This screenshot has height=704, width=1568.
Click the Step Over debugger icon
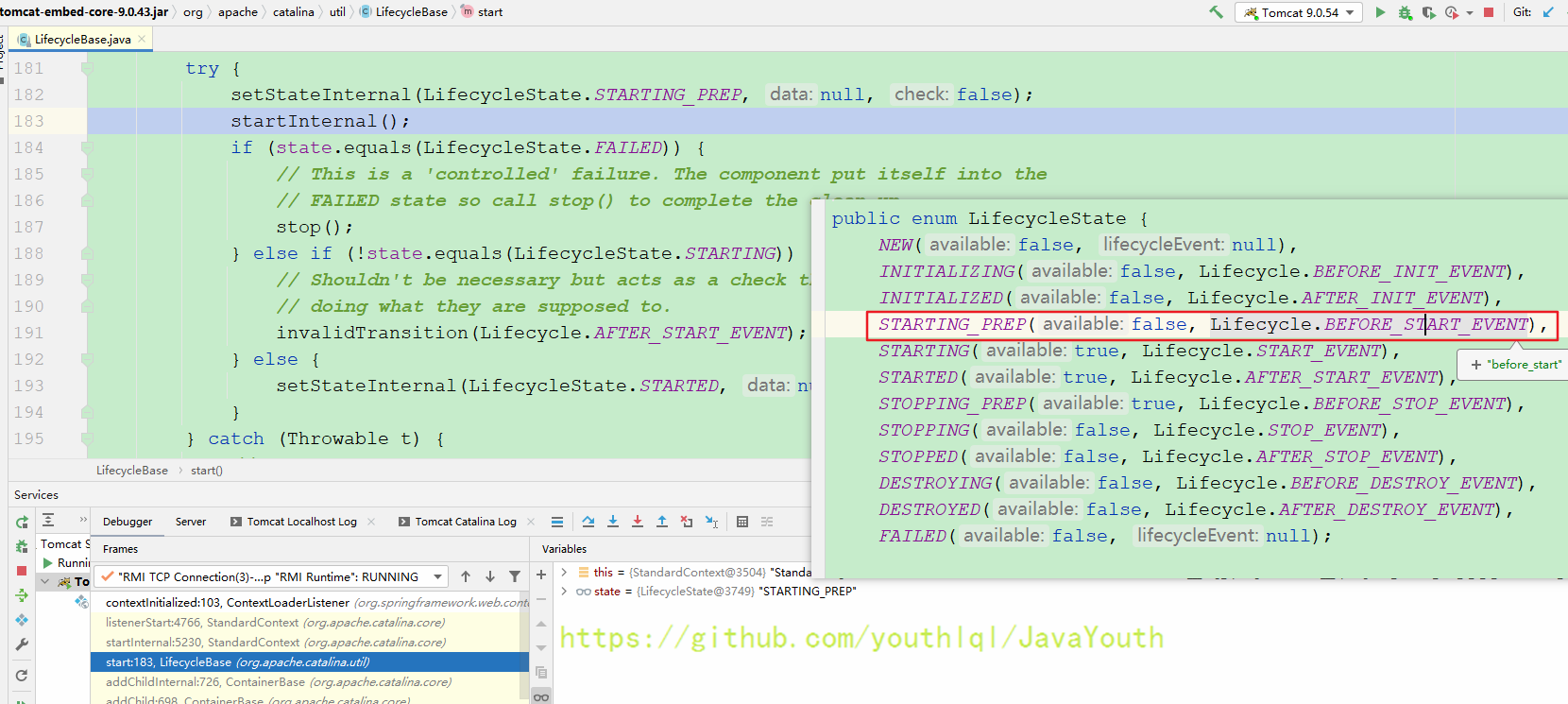[588, 522]
